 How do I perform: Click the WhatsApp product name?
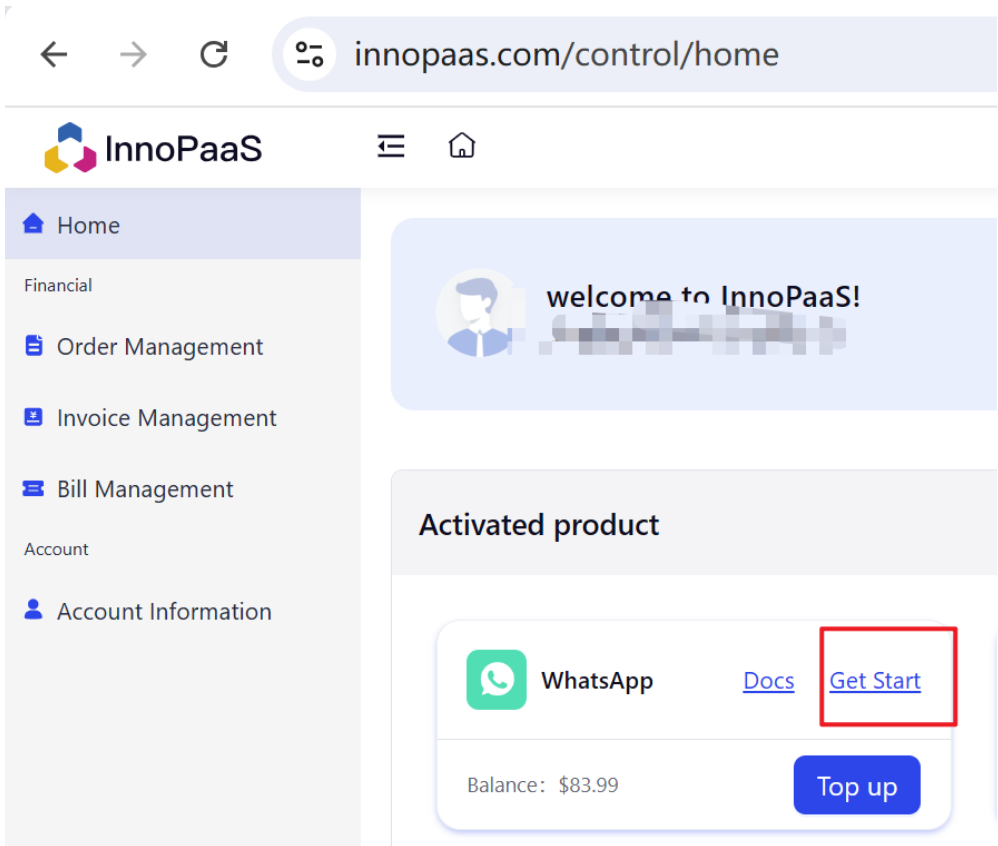597,681
